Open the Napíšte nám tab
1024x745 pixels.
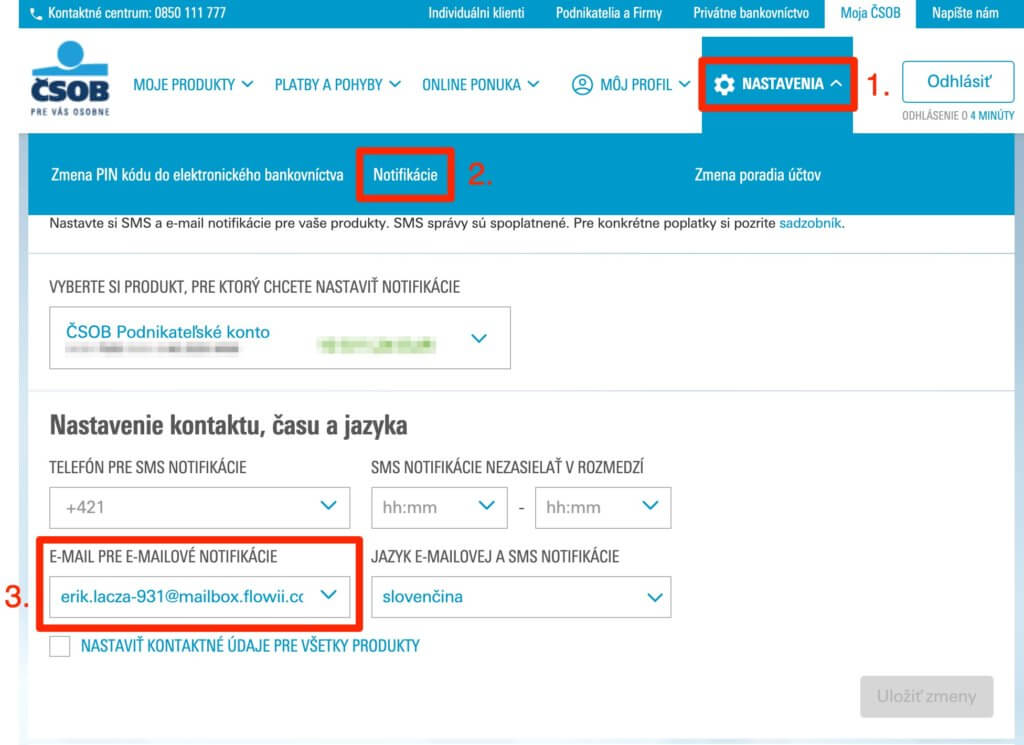click(965, 13)
